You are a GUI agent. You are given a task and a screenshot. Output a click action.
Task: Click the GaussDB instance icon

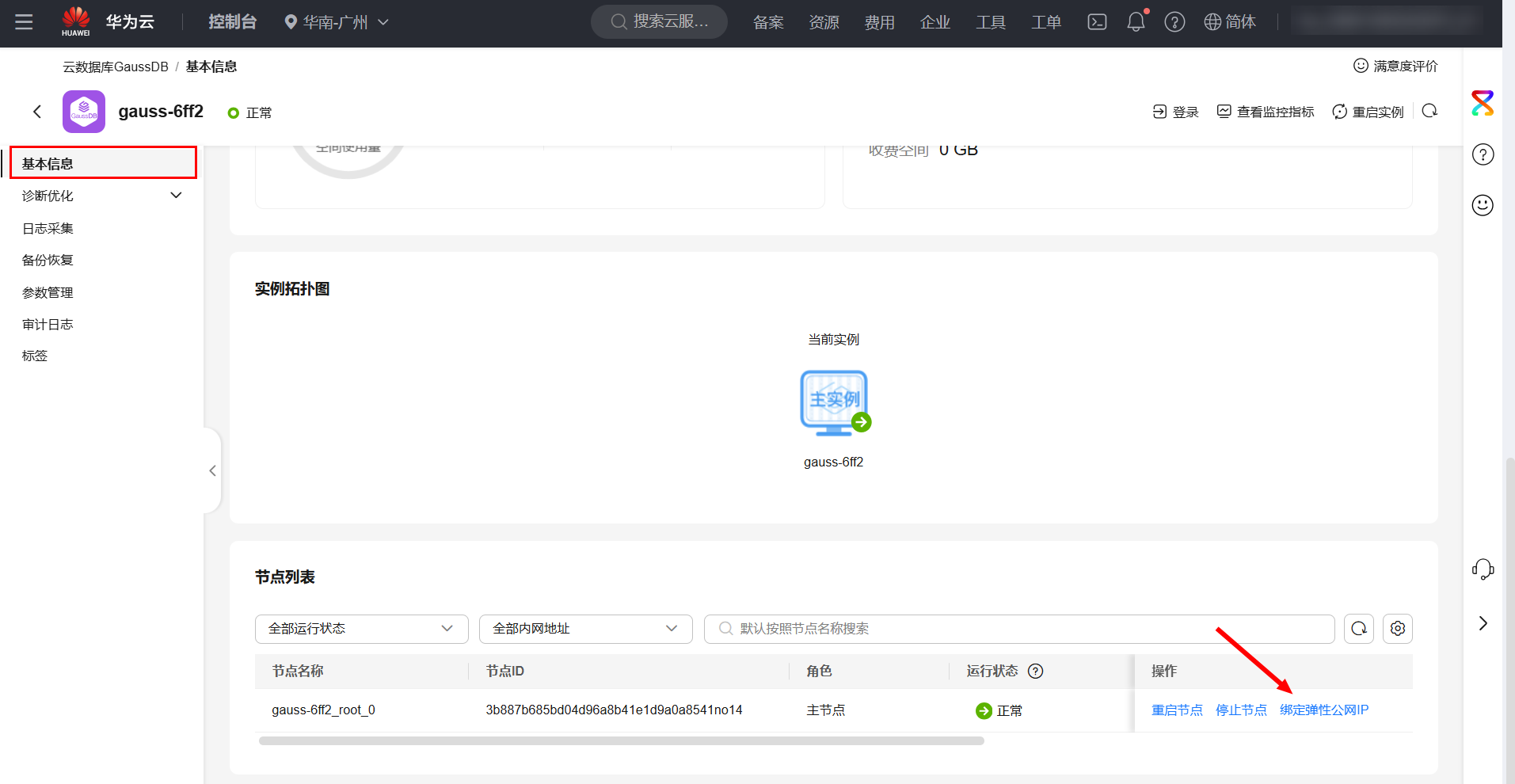(x=84, y=112)
